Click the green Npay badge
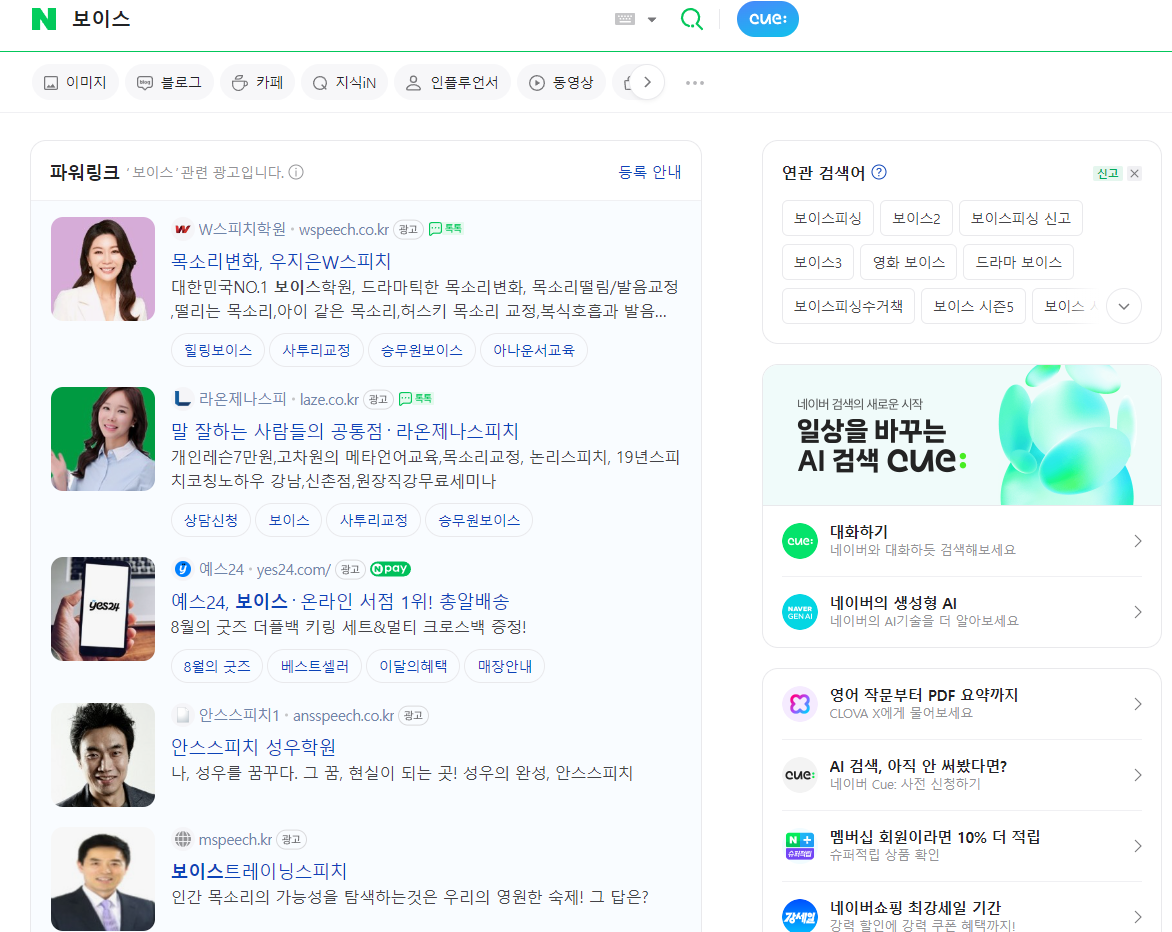Screen dimensions: 1172x932 (390, 569)
